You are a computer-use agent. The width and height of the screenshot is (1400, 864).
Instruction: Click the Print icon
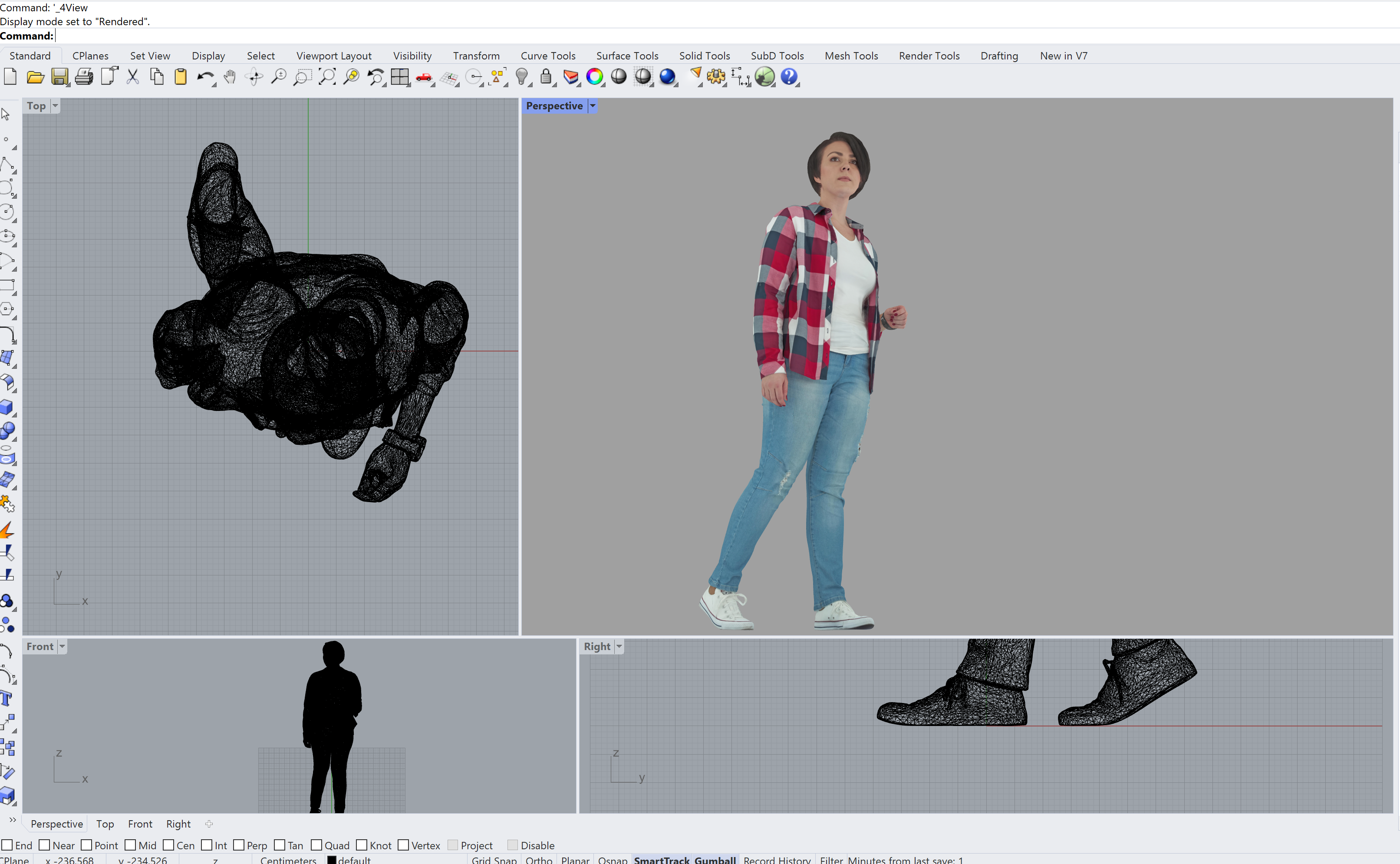click(83, 76)
